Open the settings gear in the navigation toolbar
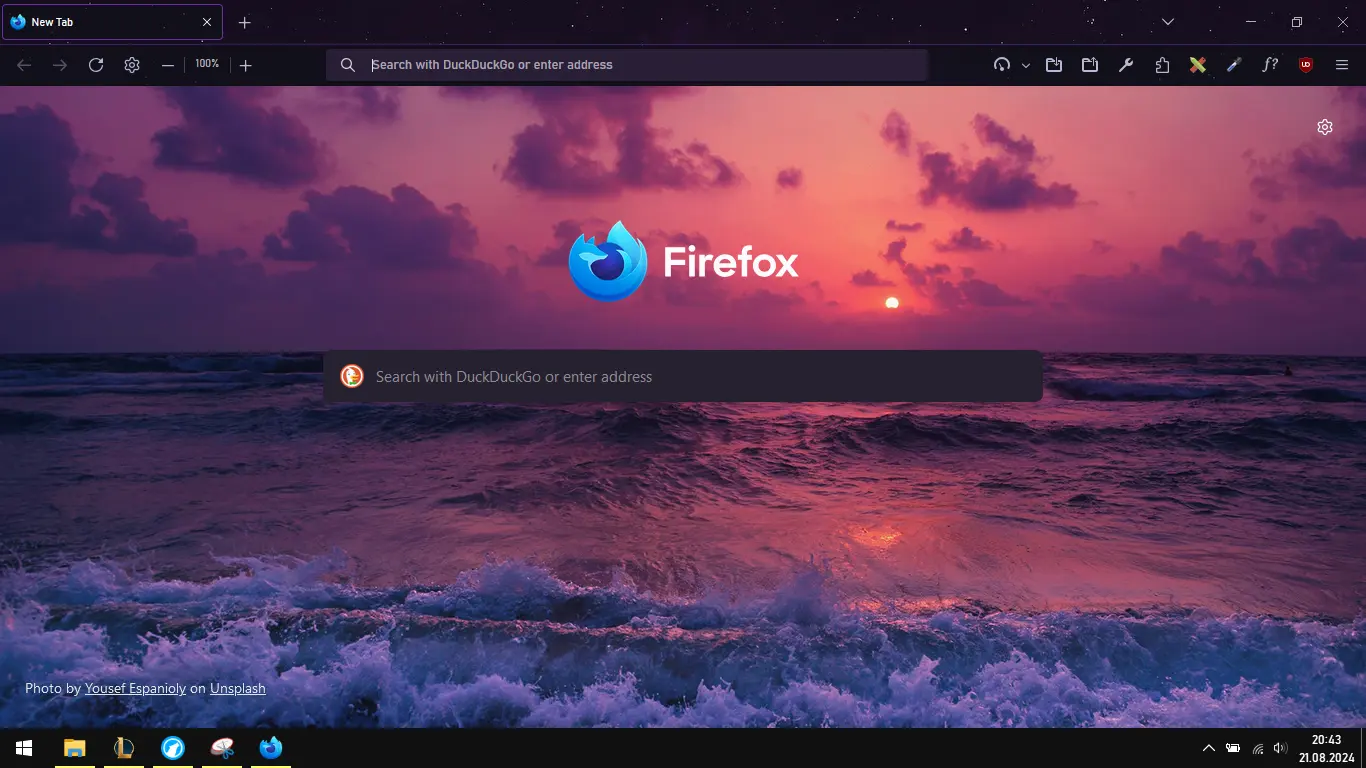The image size is (1366, 768). coord(132,65)
